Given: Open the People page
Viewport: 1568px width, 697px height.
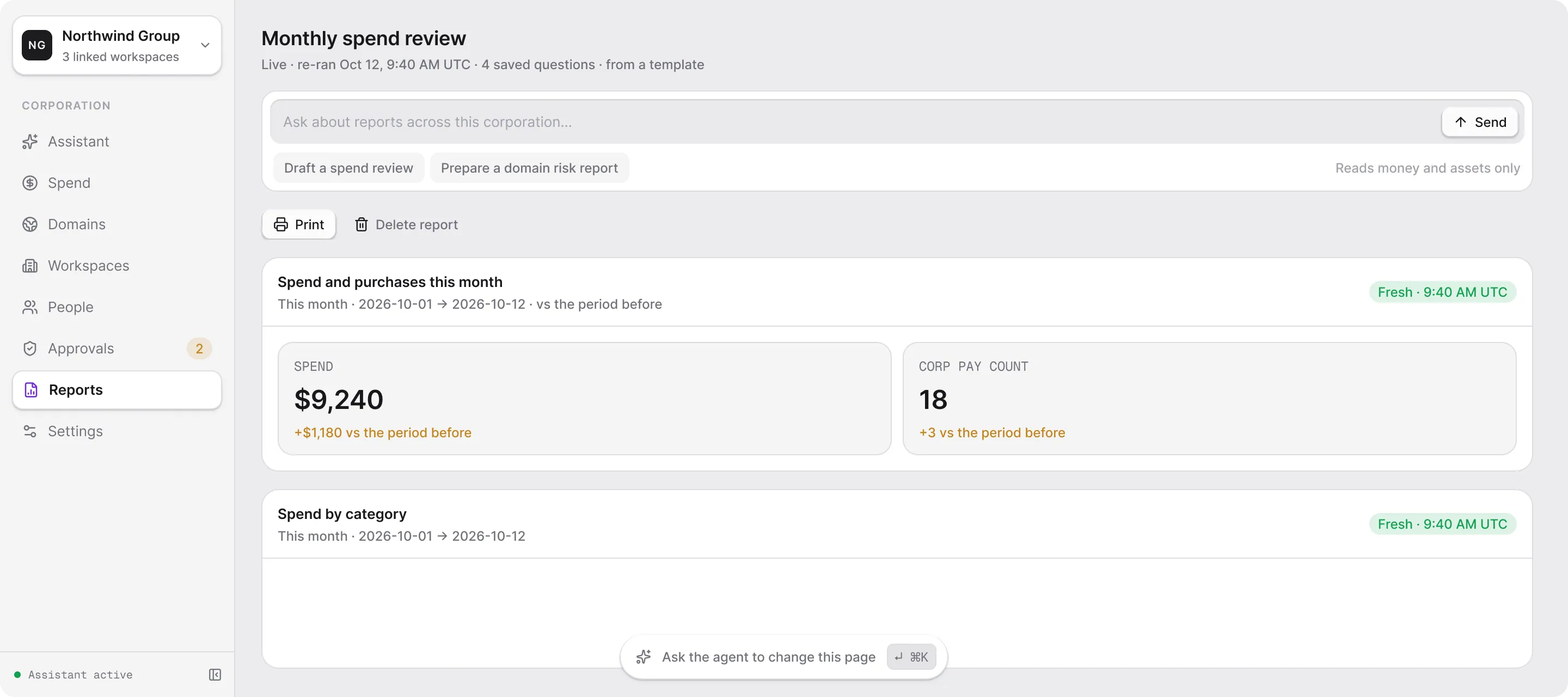Looking at the screenshot, I should tap(117, 308).
